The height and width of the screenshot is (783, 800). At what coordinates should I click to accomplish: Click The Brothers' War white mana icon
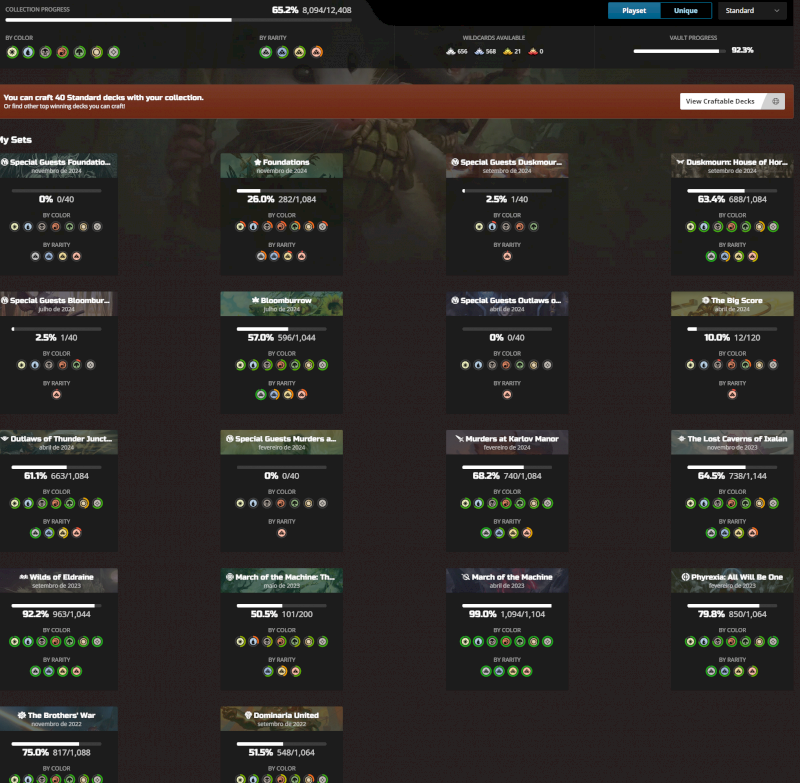14,778
